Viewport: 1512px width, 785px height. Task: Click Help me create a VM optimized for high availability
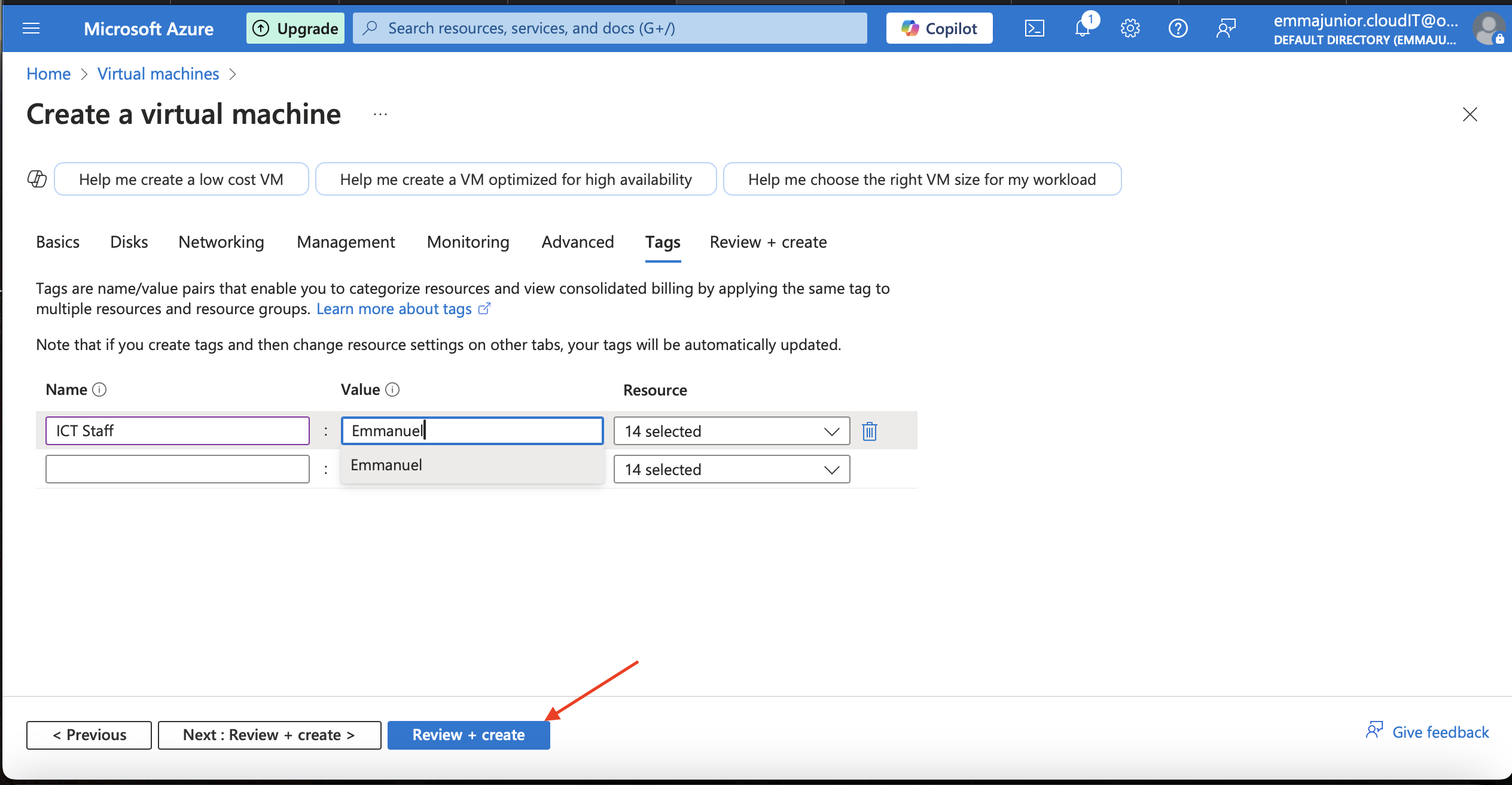tap(516, 179)
